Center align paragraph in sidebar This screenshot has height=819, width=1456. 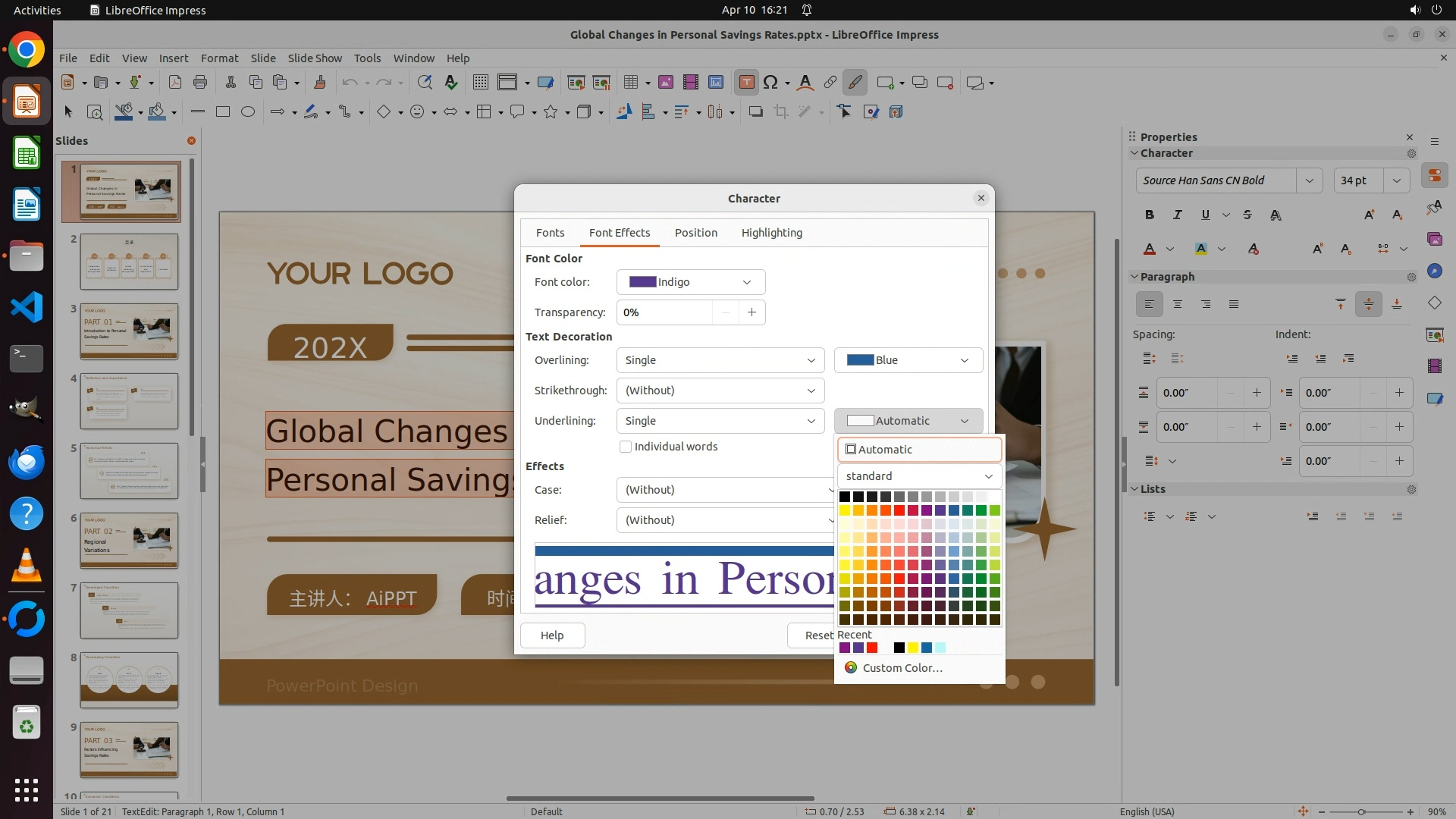1178,304
